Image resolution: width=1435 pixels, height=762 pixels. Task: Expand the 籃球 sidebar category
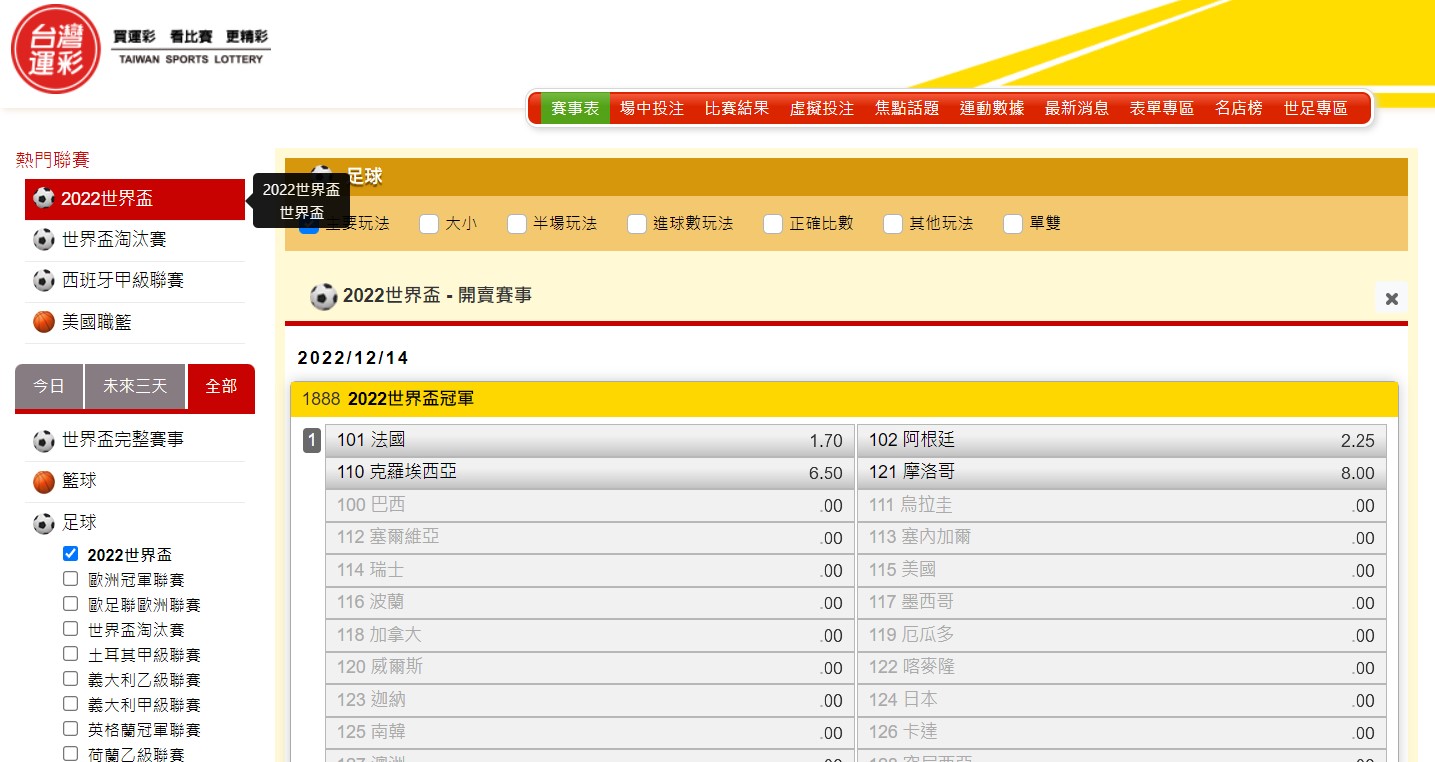80,482
